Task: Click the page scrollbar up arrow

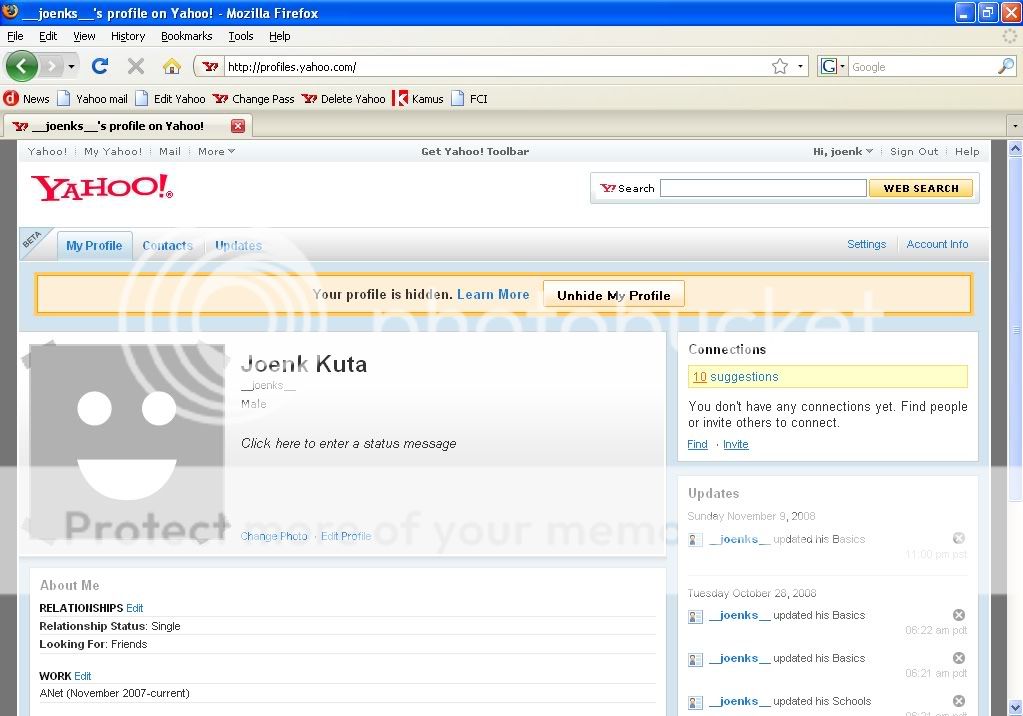Action: [x=1015, y=148]
